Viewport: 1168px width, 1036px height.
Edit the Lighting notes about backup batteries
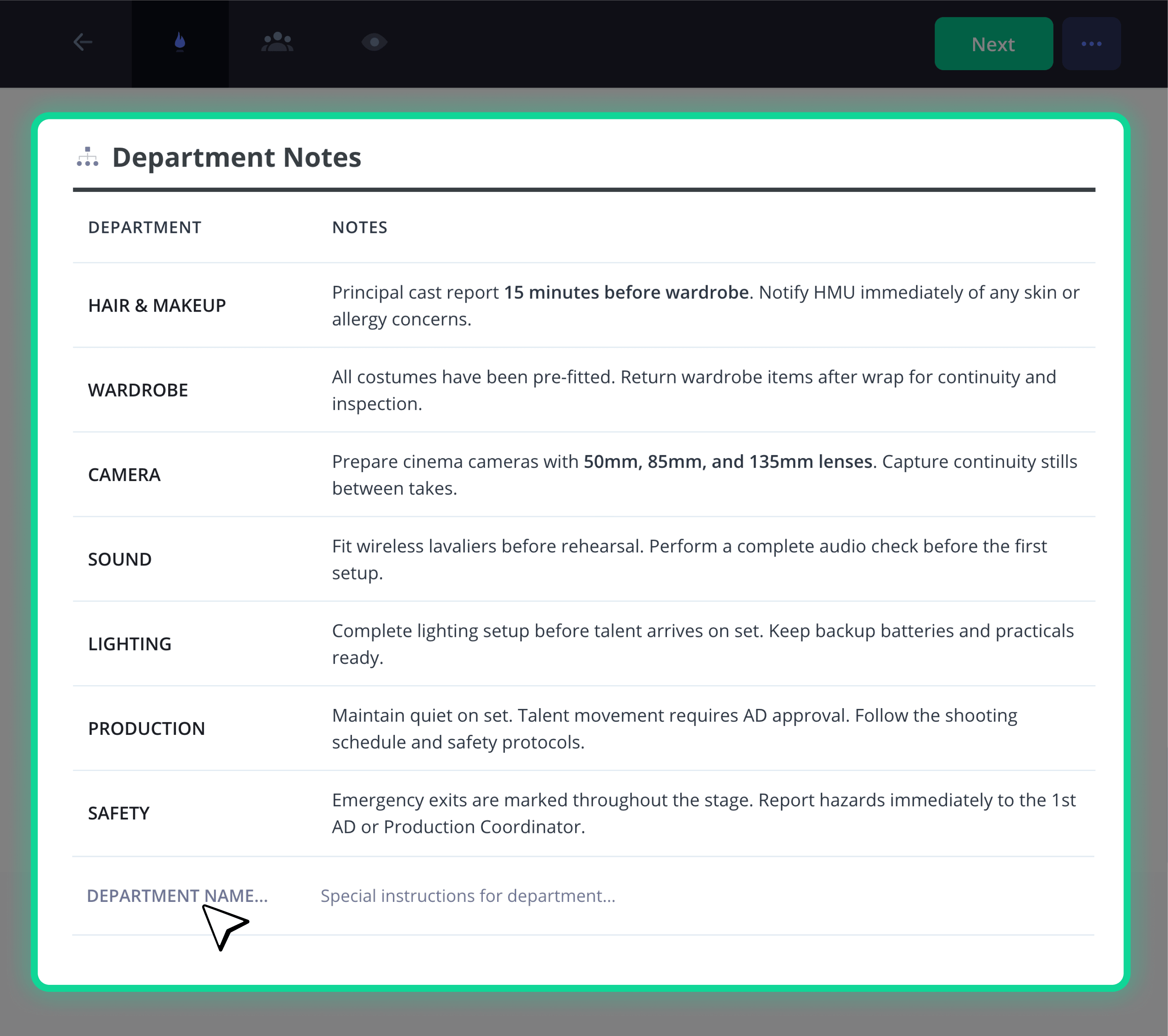703,643
